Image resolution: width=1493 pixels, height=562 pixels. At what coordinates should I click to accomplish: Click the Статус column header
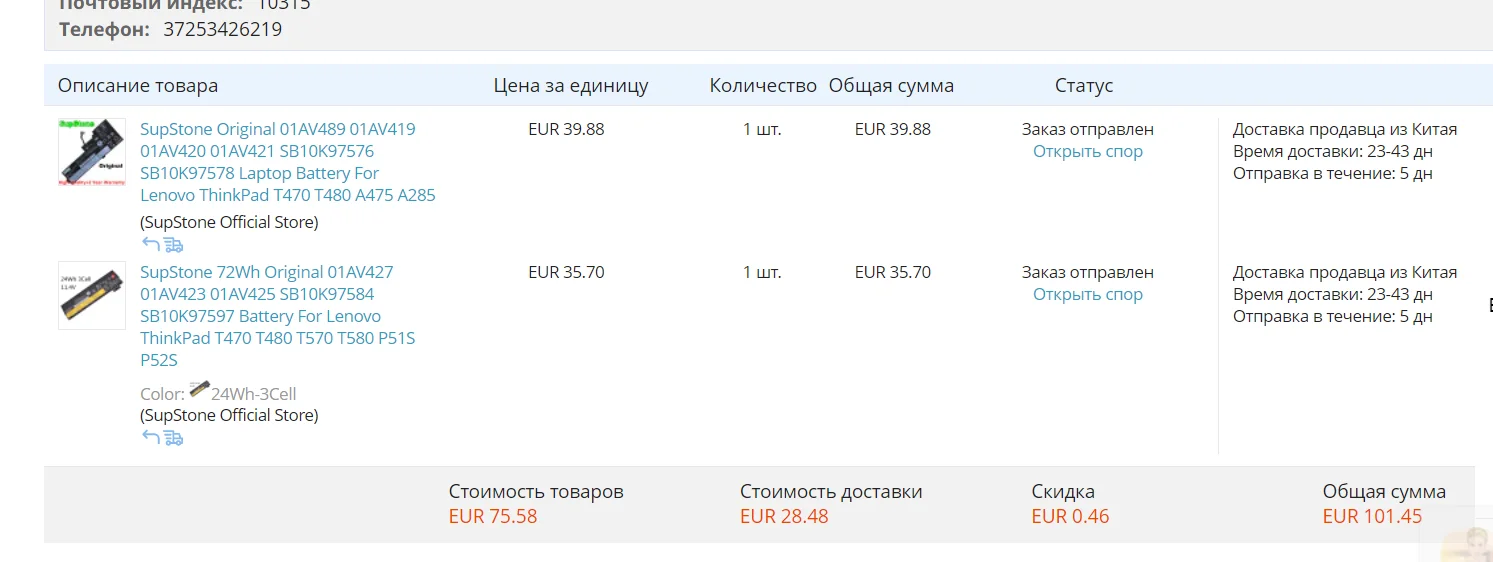(1084, 85)
